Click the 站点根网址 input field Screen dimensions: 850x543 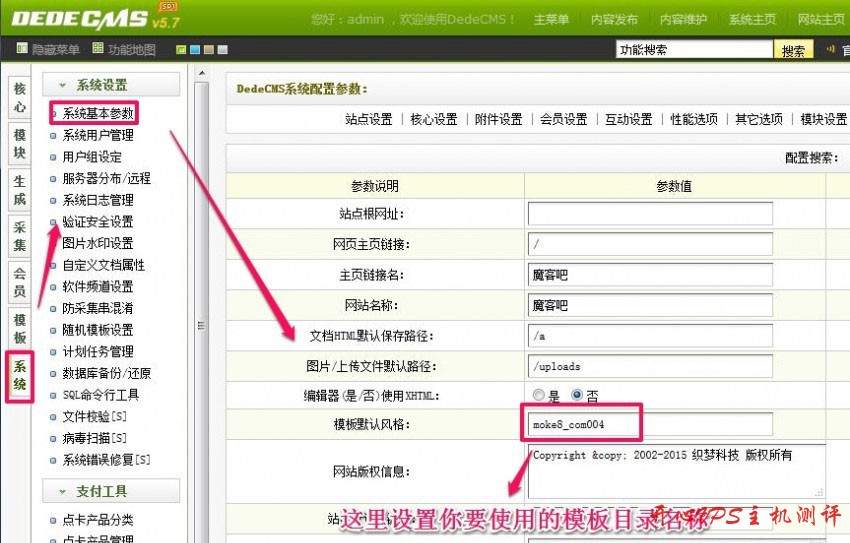coord(650,214)
